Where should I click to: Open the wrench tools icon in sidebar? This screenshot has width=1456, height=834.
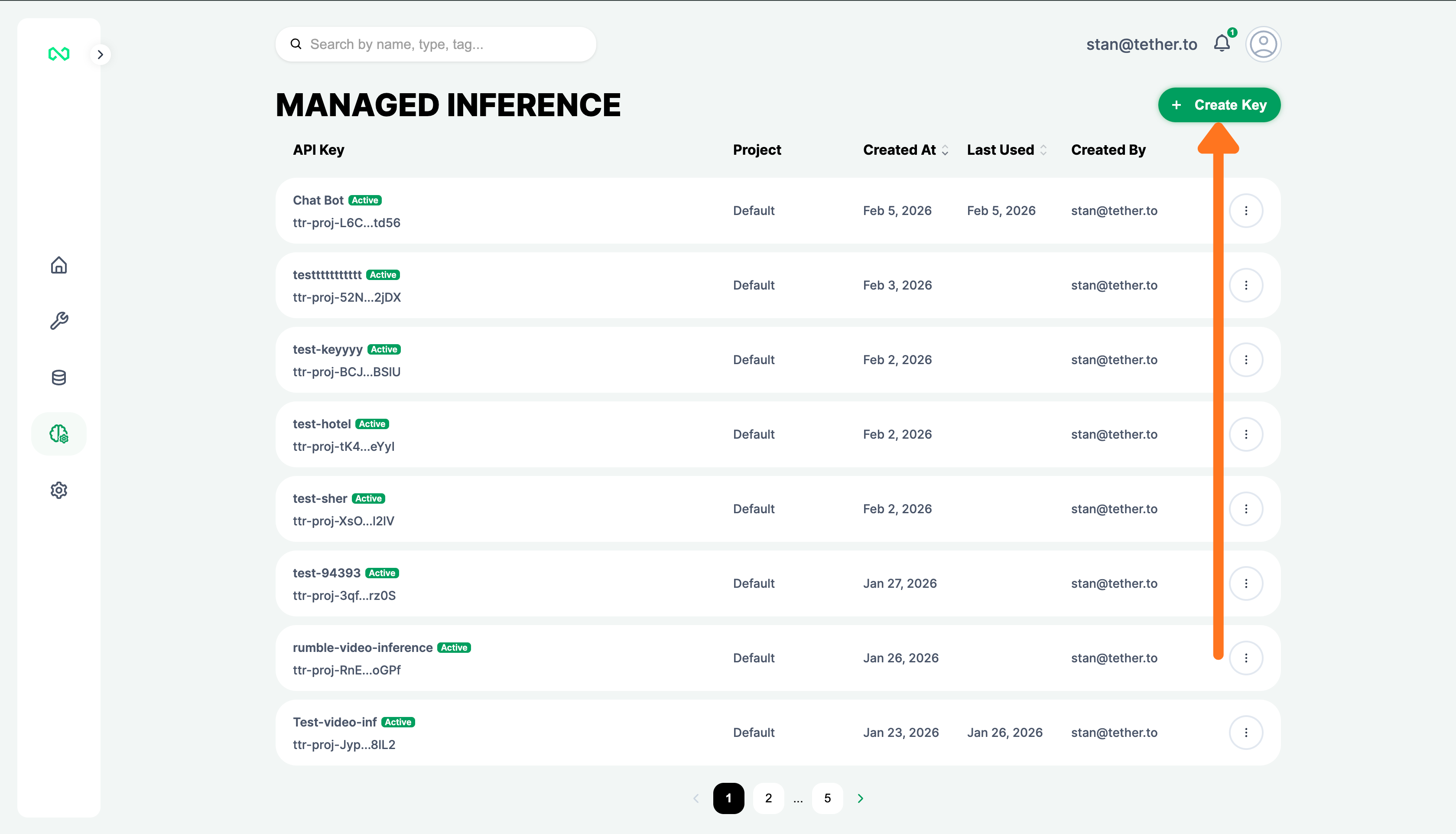pos(58,321)
